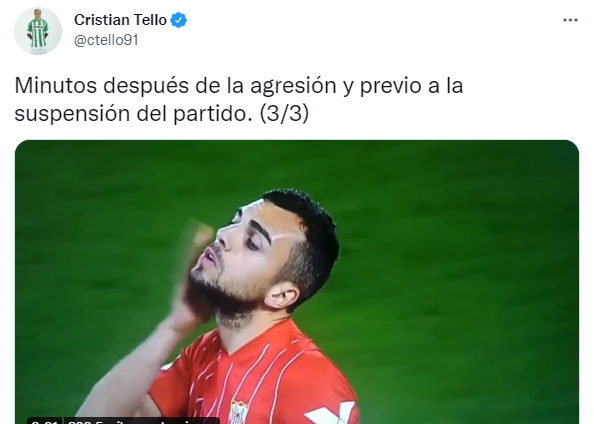Viewport: 594px width, 424px height.
Task: Click "Minutos después" at the tweet start
Action: (102, 86)
